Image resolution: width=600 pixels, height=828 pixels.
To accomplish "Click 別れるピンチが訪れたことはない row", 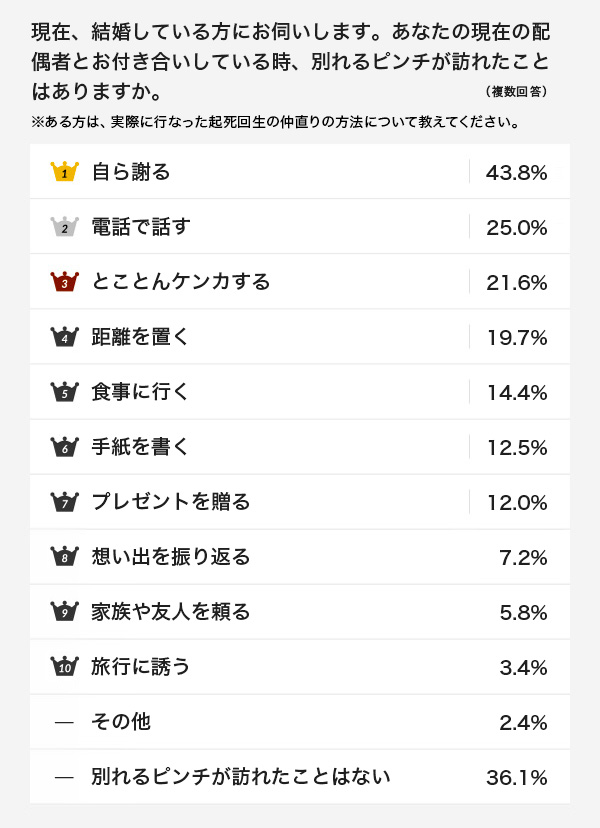I will [x=300, y=776].
